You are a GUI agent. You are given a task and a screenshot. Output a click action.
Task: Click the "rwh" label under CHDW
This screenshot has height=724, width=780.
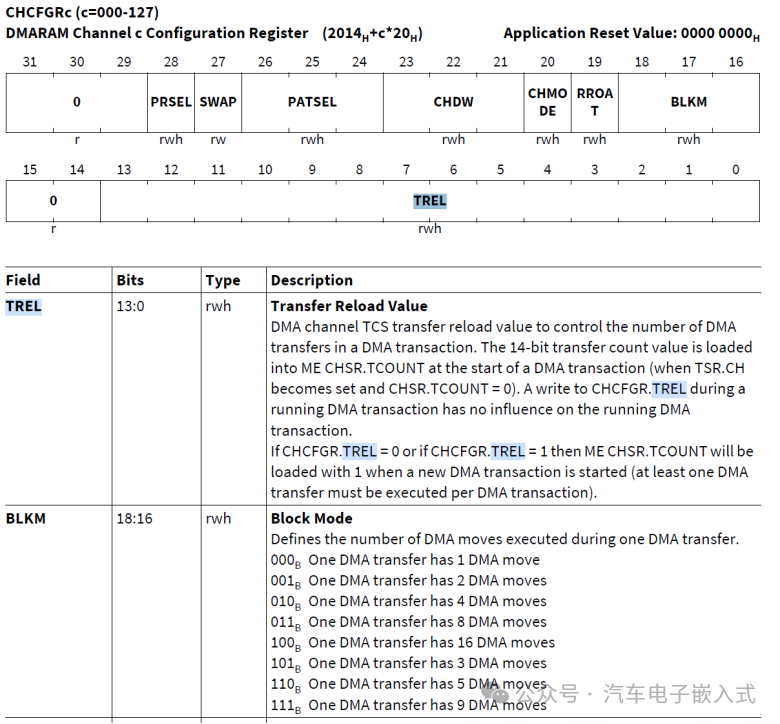point(454,140)
